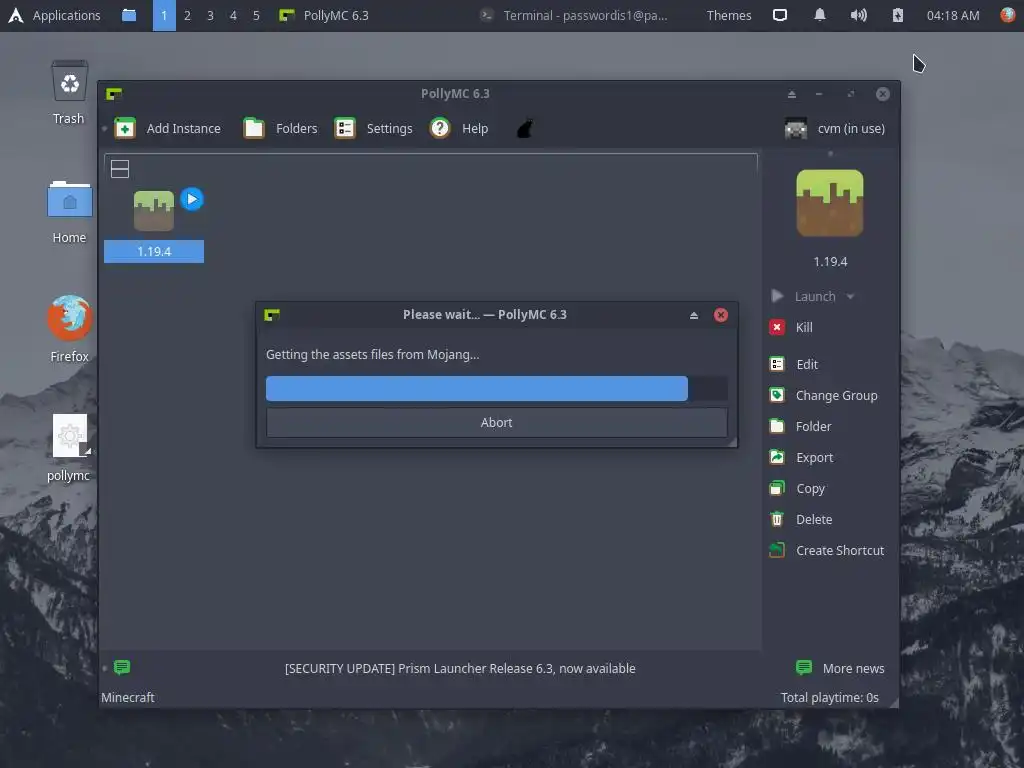Image resolution: width=1024 pixels, height=768 pixels.
Task: Click the volume icon in panel
Action: click(858, 15)
